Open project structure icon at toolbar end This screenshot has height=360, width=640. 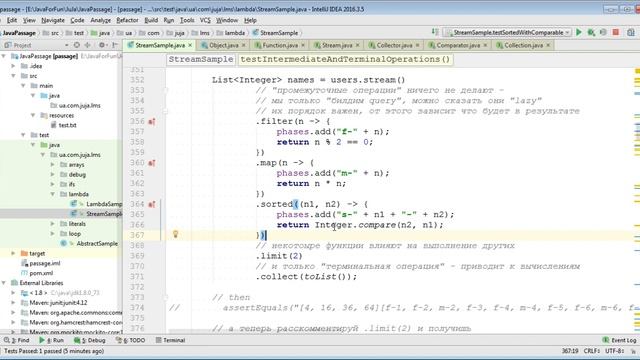click(631, 32)
